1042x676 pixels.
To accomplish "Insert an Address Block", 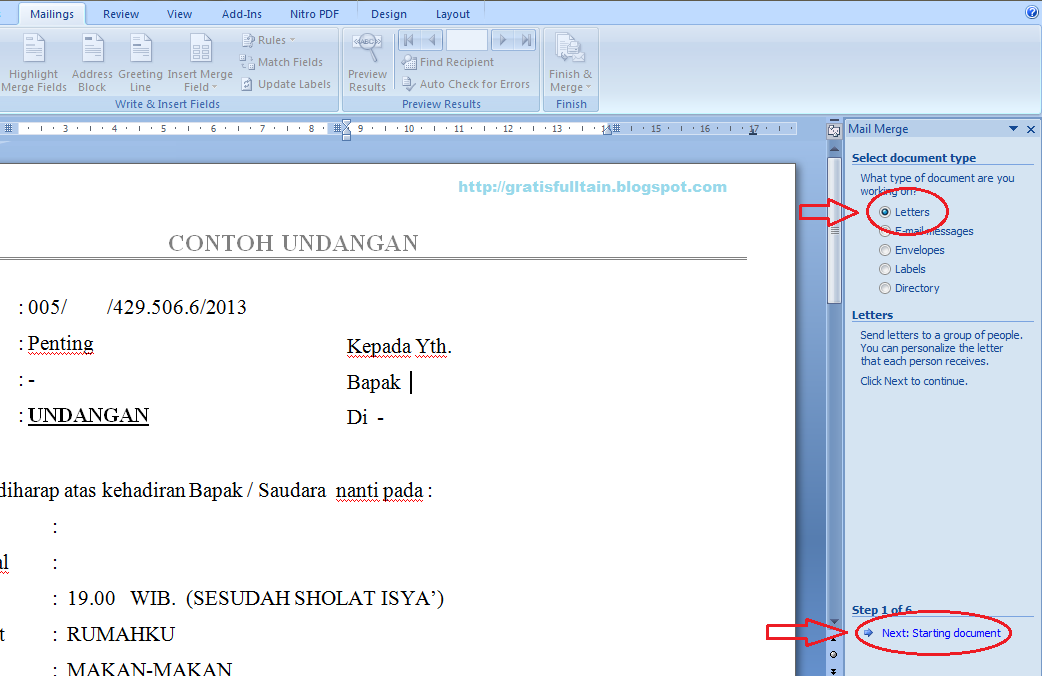I will point(92,63).
